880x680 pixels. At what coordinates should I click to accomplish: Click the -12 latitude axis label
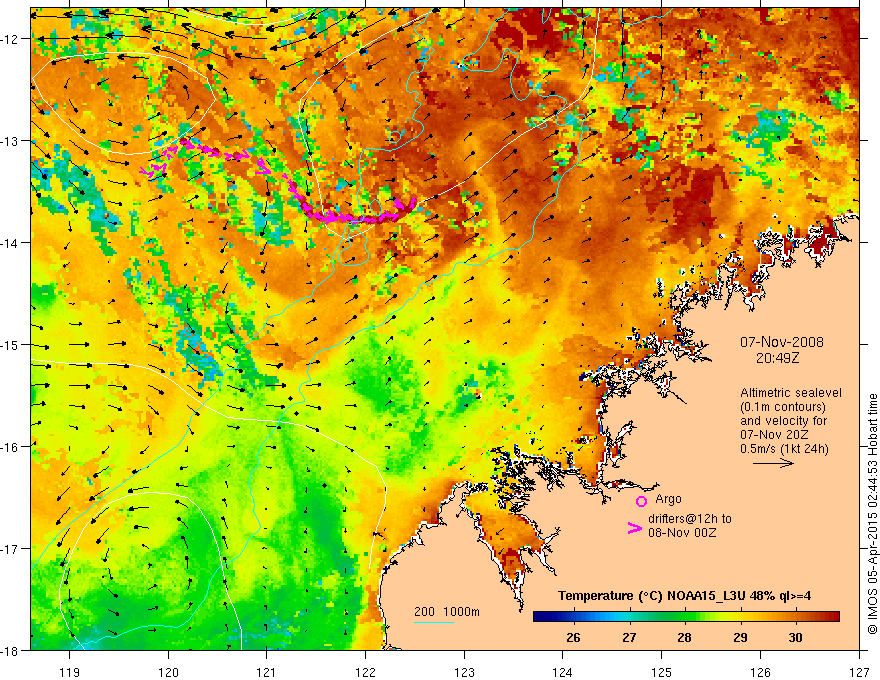(x=12, y=39)
